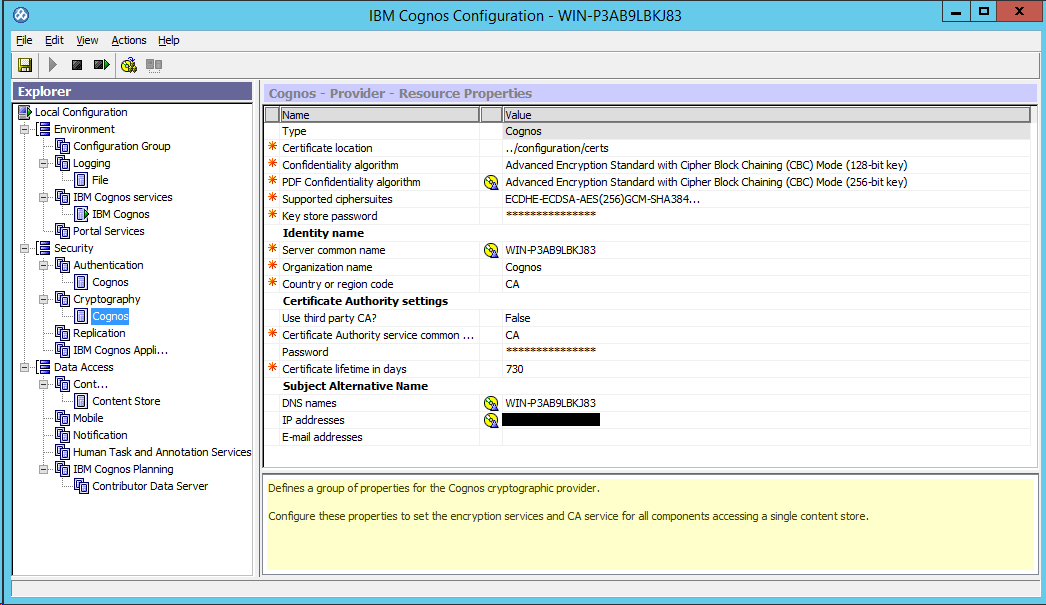This screenshot has width=1046, height=605.
Task: Collapse the Logging tree node
Action: coord(44,163)
